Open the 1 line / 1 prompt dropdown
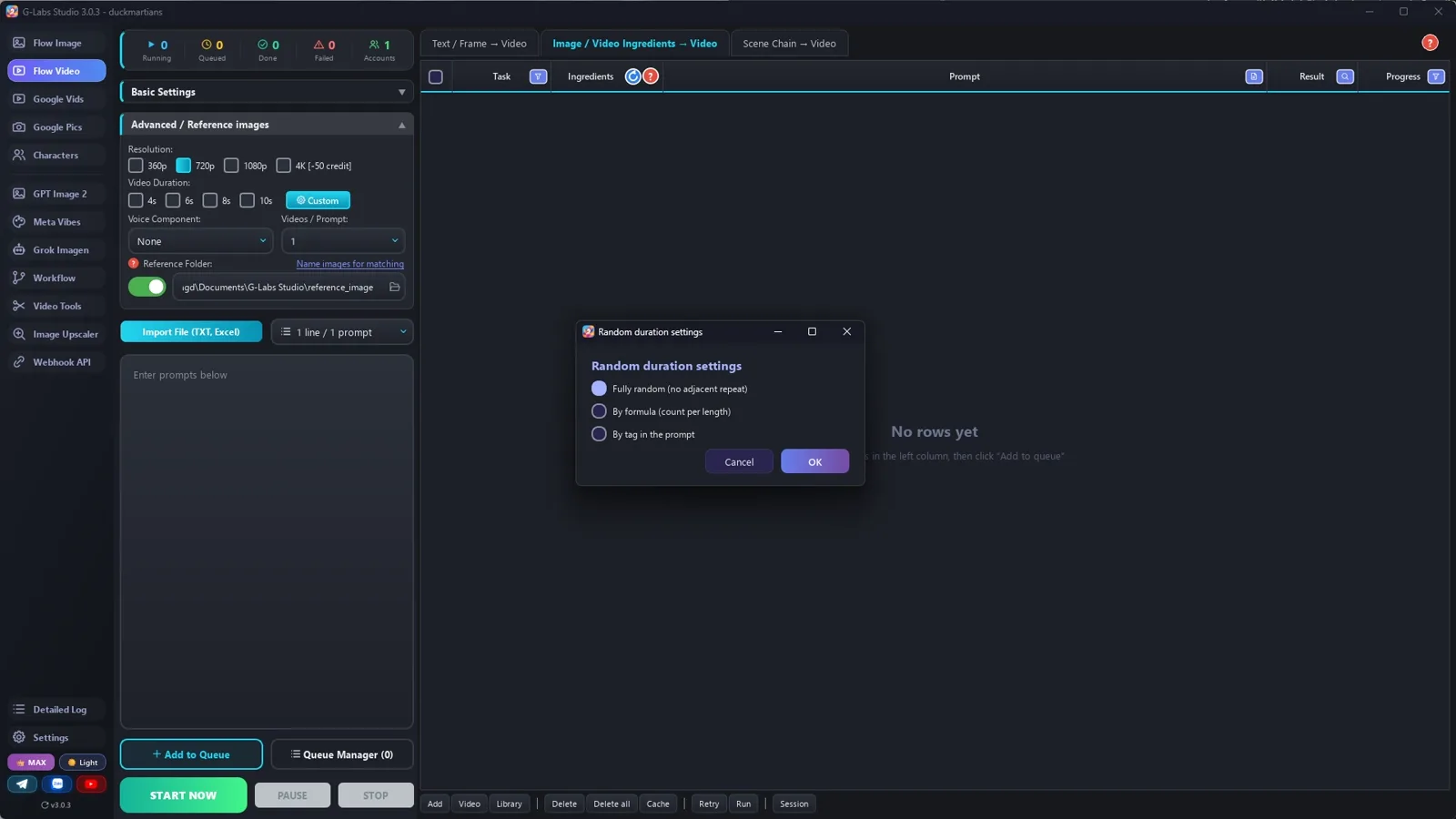The width and height of the screenshot is (1456, 819). tap(342, 332)
